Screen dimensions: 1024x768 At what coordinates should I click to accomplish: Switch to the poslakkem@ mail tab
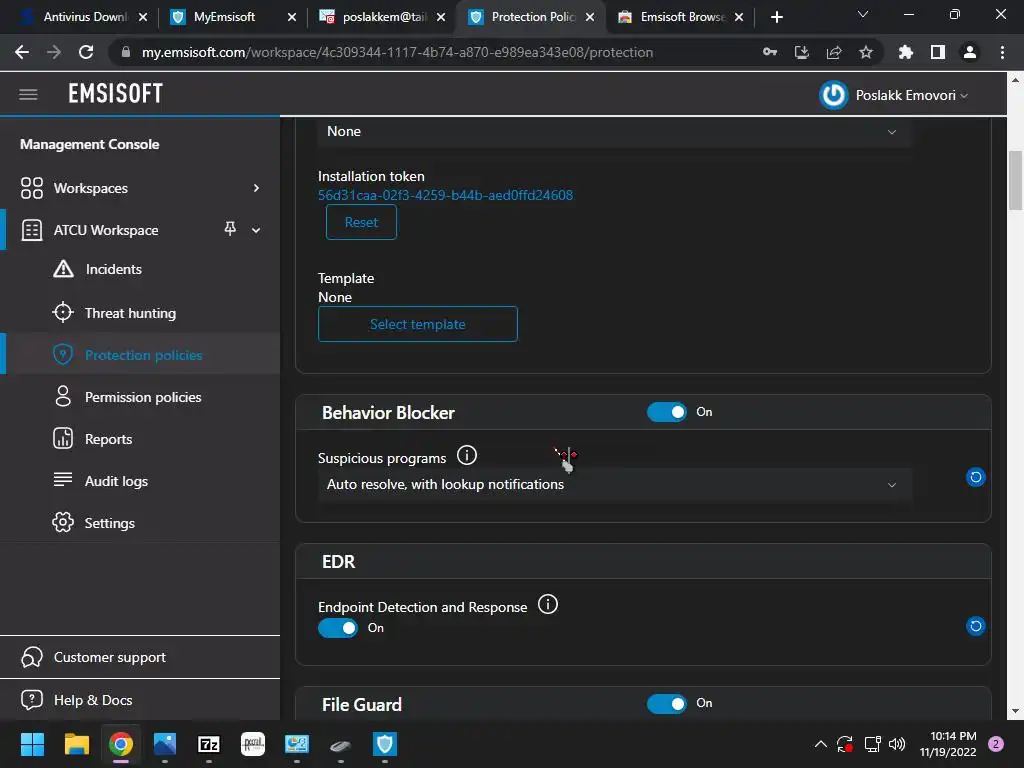tap(382, 17)
